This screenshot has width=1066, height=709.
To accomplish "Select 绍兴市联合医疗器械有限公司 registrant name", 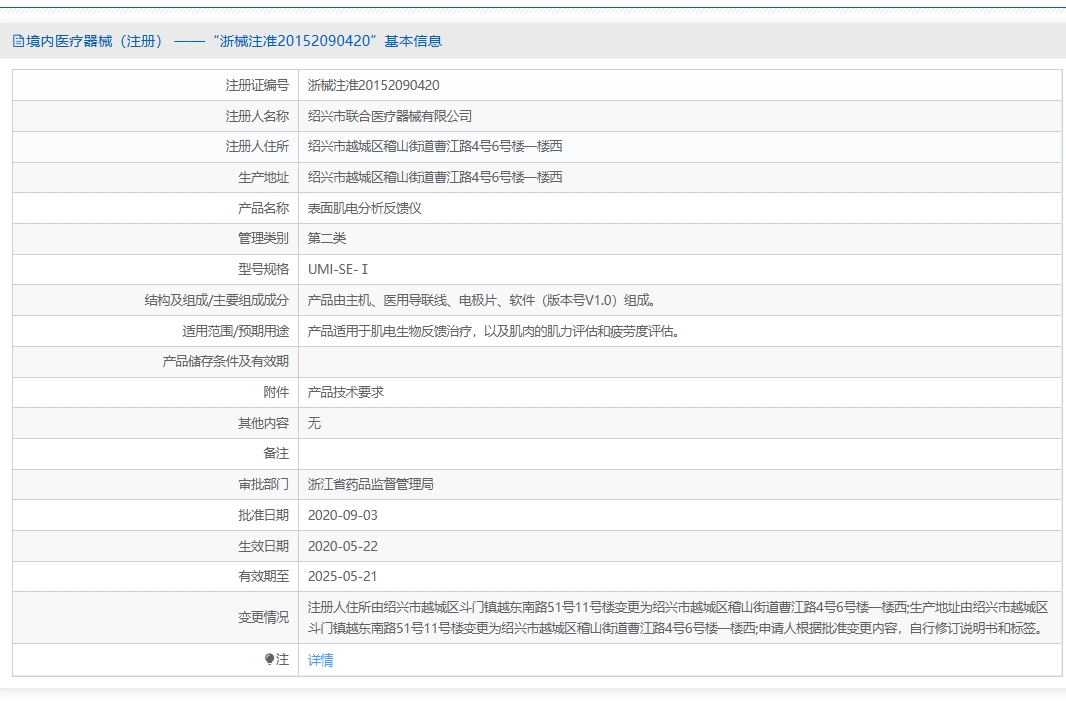I will [390, 116].
